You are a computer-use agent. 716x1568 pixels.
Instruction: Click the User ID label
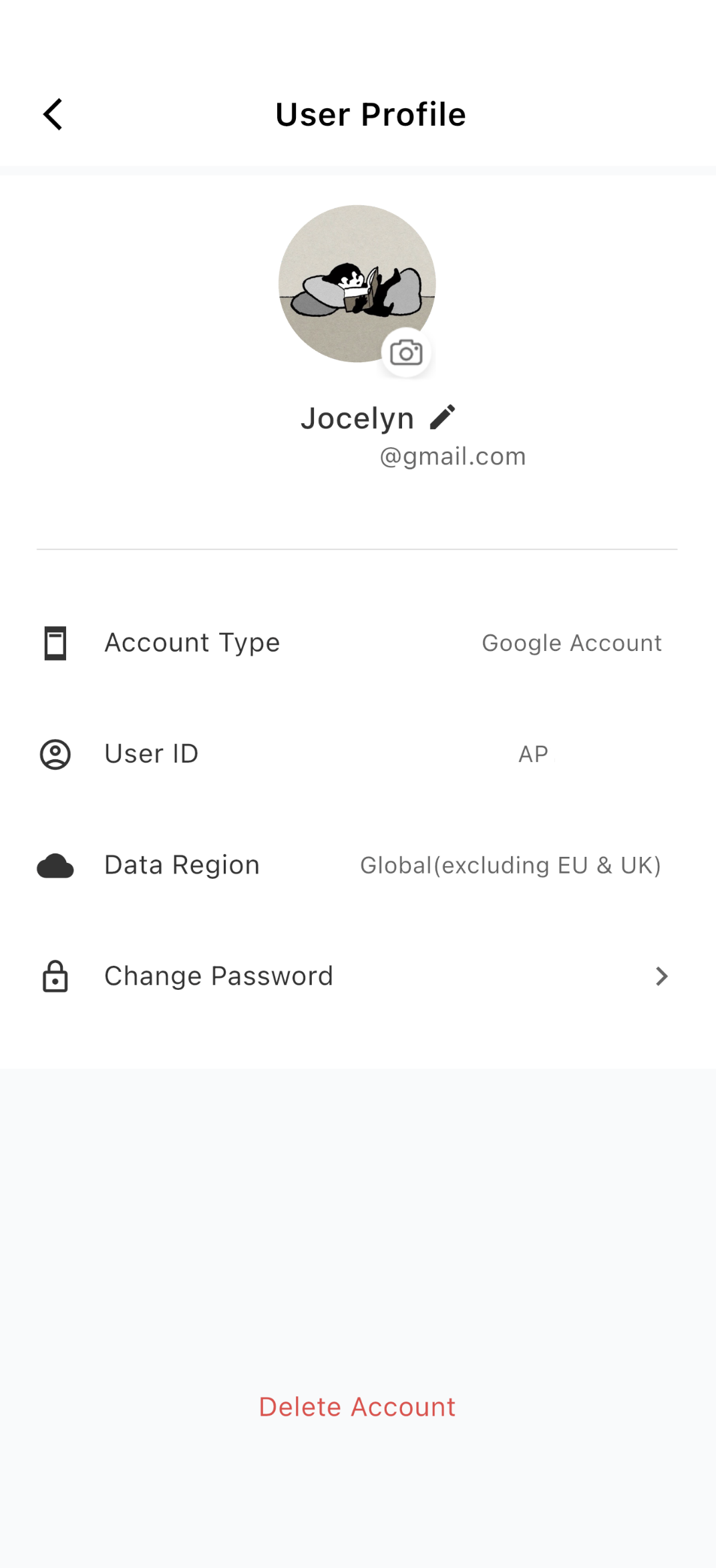tap(152, 754)
